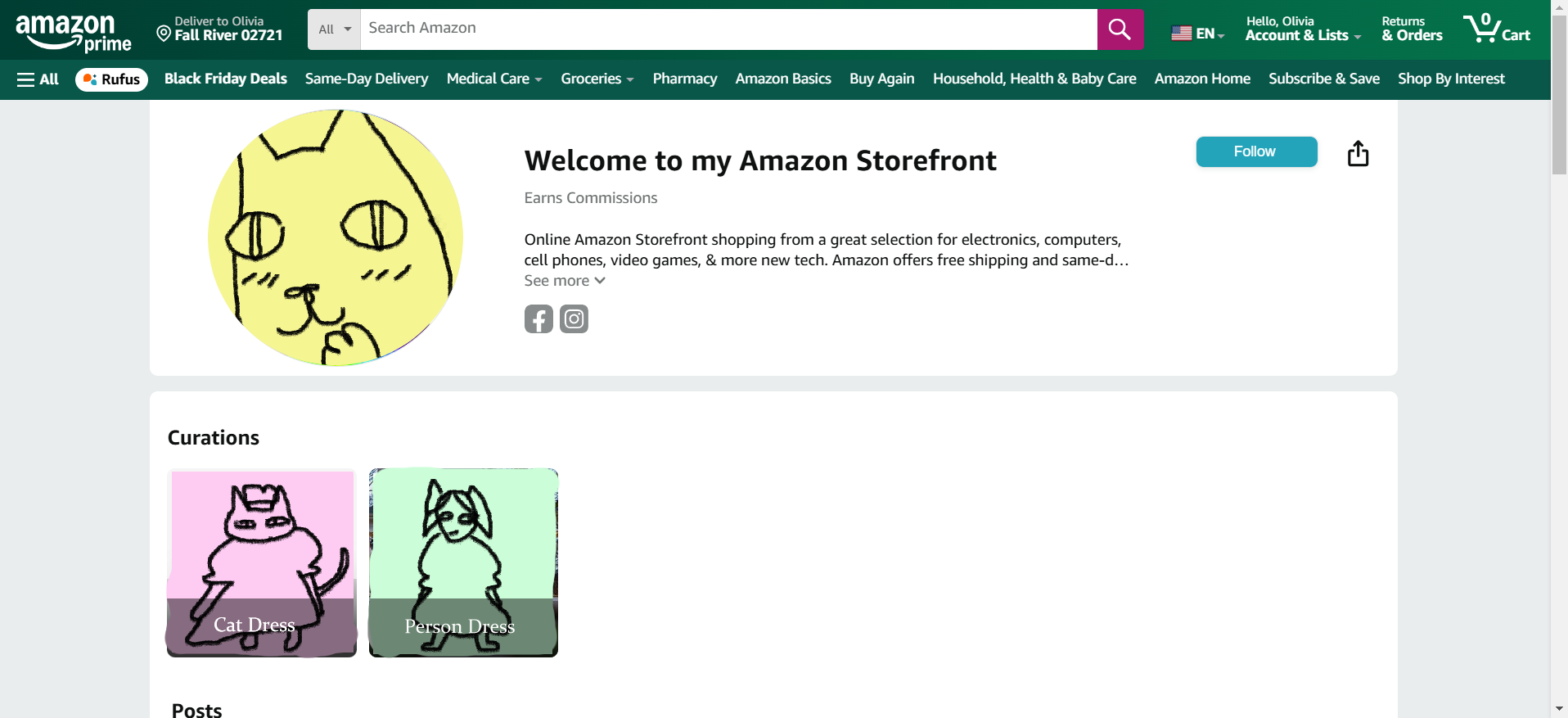Open Amazon Home

(1202, 79)
